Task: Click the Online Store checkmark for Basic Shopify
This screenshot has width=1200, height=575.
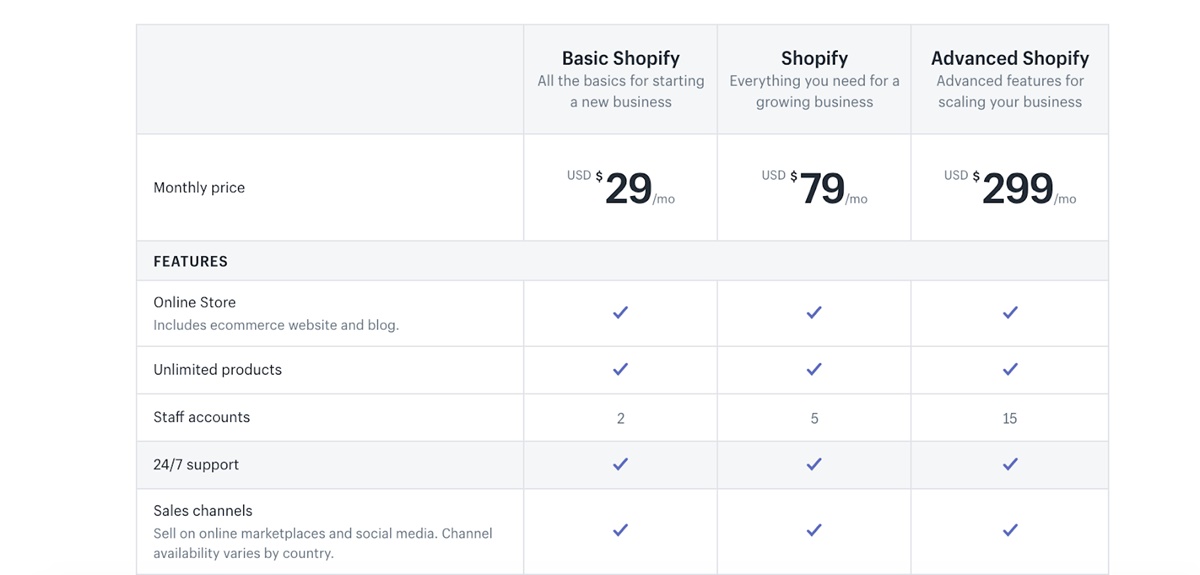Action: tap(620, 313)
